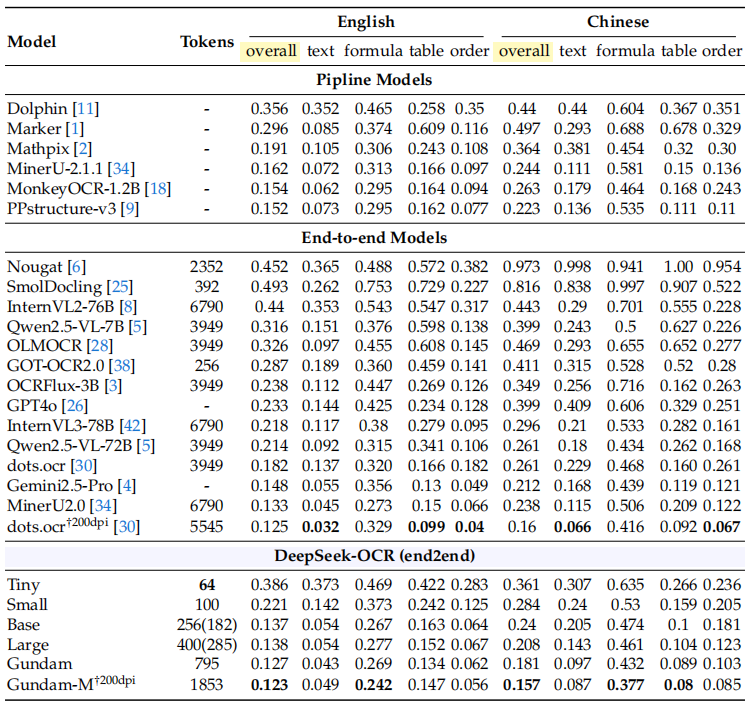Click the 'Pipline Models' section heading
Screen dimensions: 756x710
374,80
